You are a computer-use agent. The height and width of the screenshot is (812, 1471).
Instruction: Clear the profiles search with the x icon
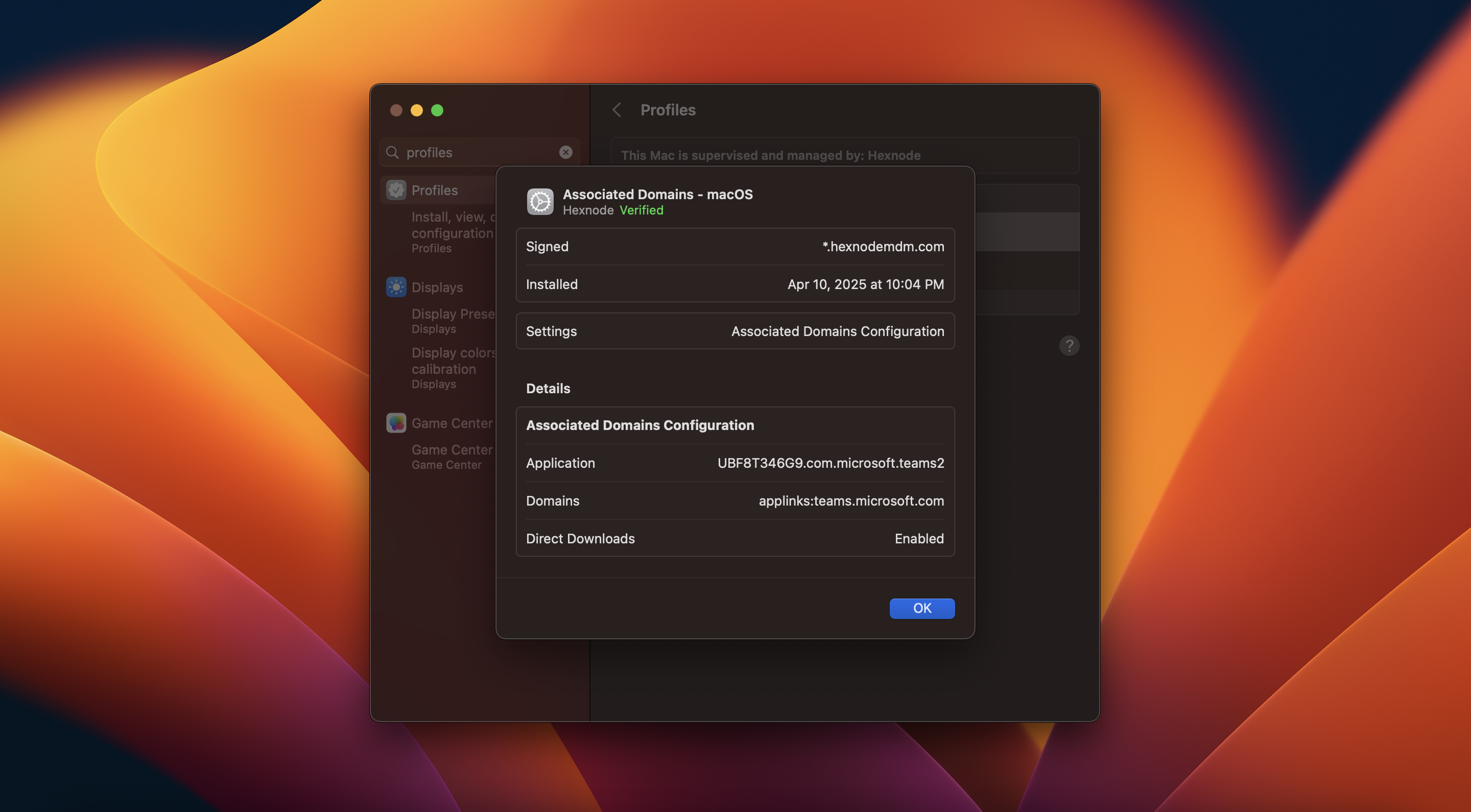pyautogui.click(x=565, y=152)
